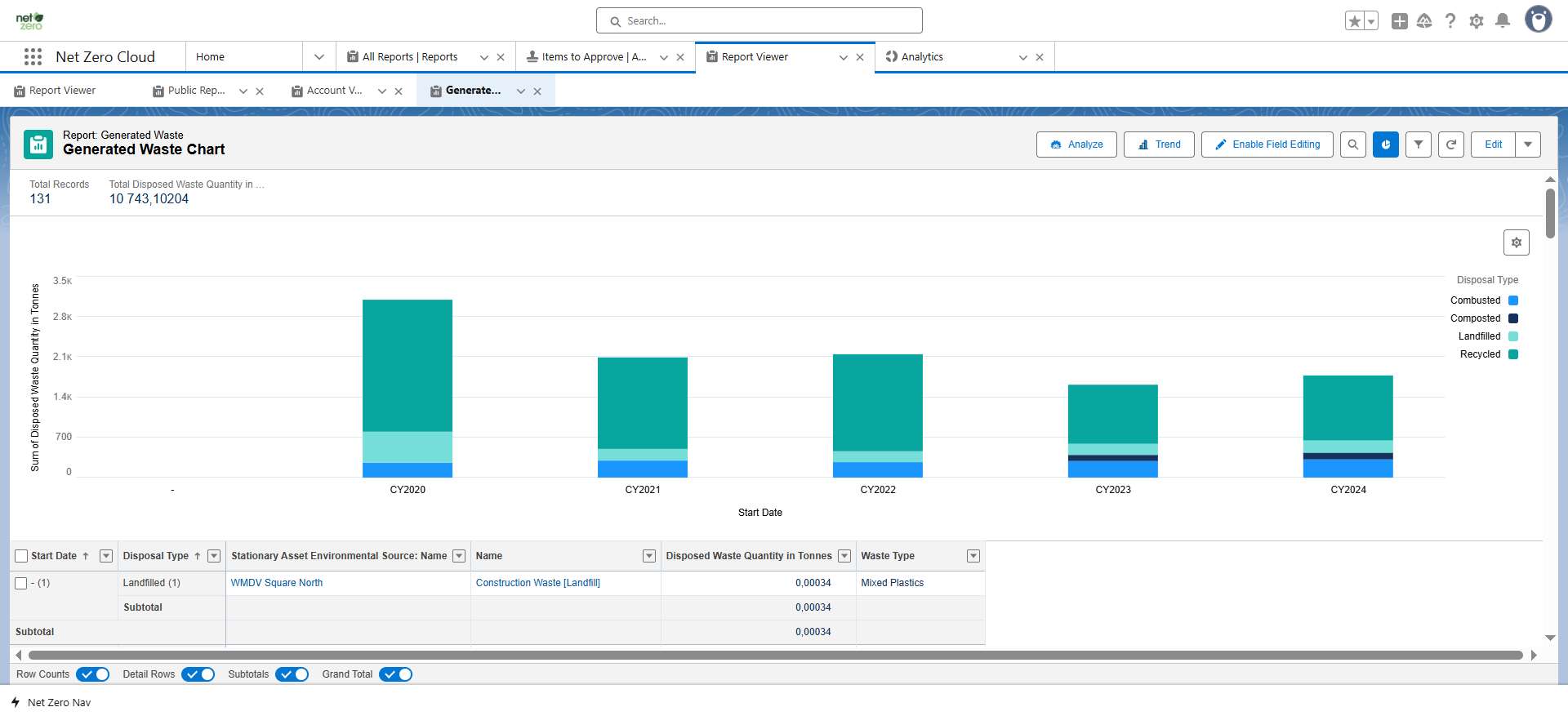The image size is (1568, 716).
Task: Click Enable Field Editing button
Action: [x=1267, y=145]
